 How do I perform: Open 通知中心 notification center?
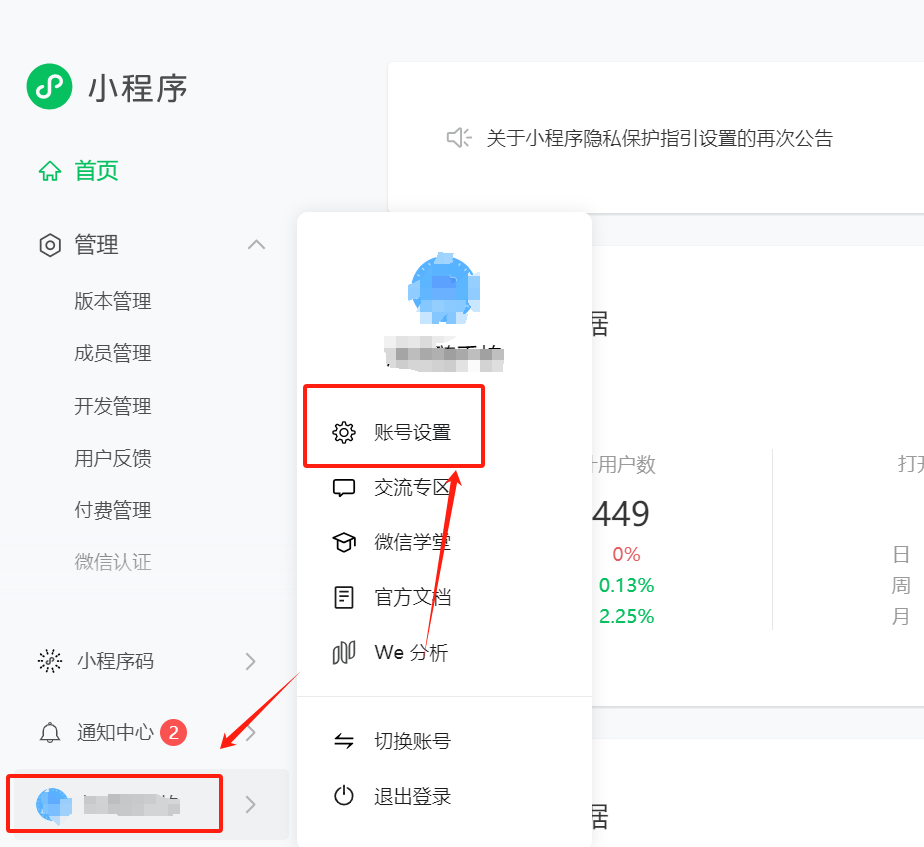(115, 733)
